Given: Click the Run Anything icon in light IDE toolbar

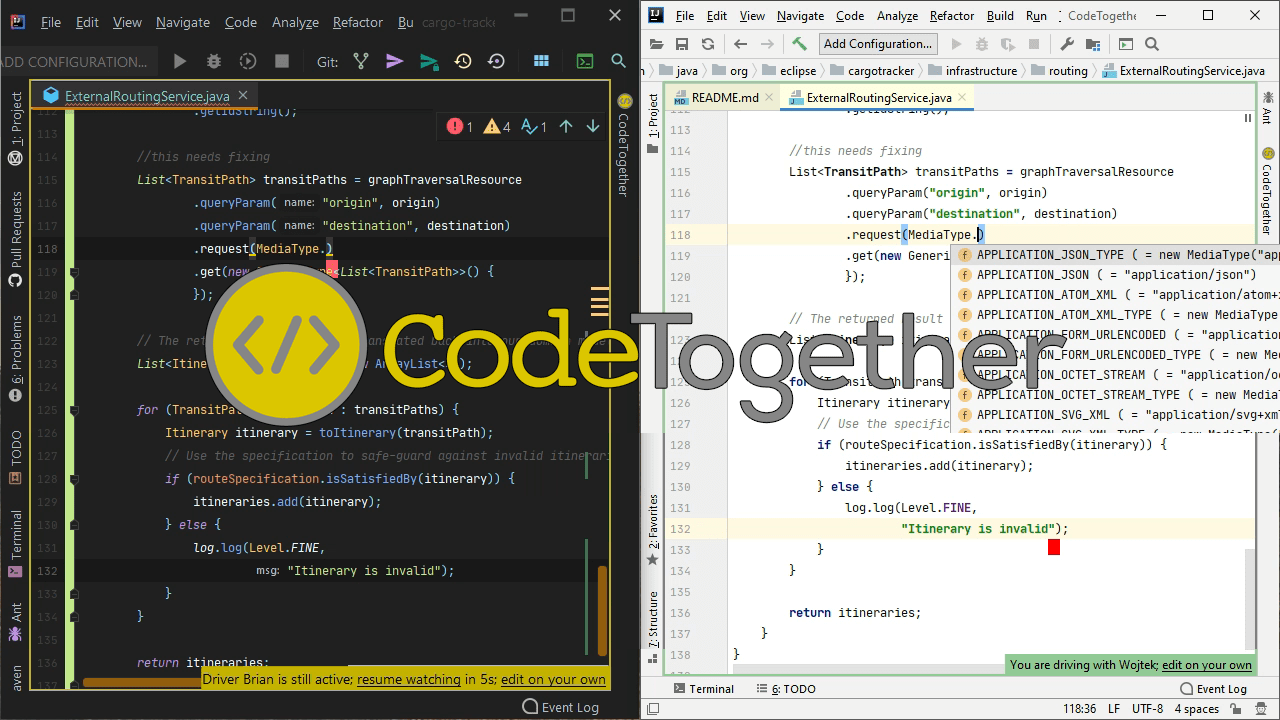Looking at the screenshot, I should [1126, 44].
